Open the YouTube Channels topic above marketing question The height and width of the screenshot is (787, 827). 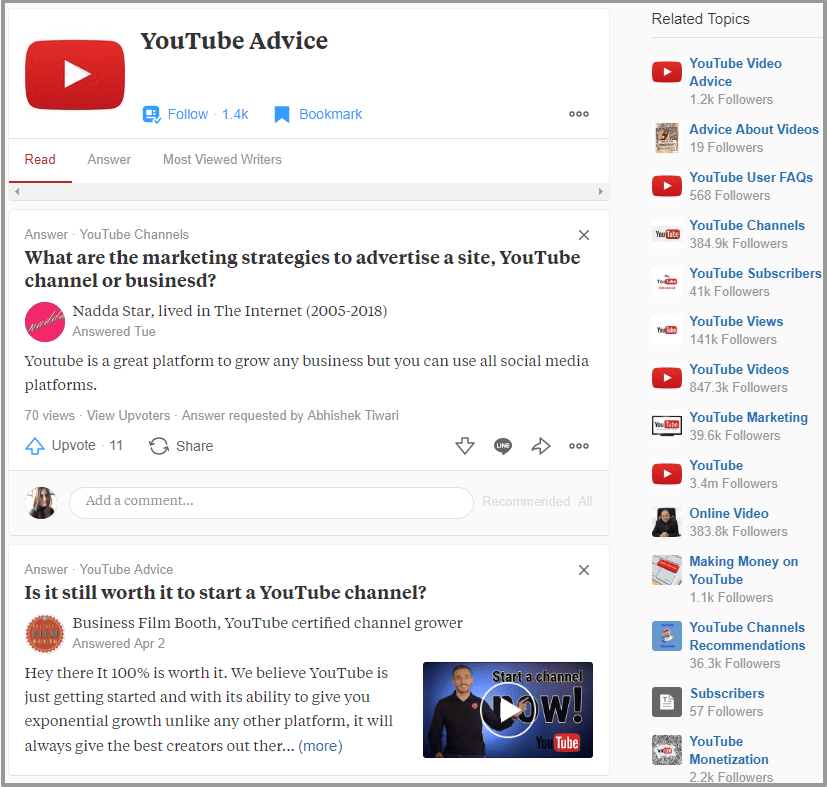134,234
